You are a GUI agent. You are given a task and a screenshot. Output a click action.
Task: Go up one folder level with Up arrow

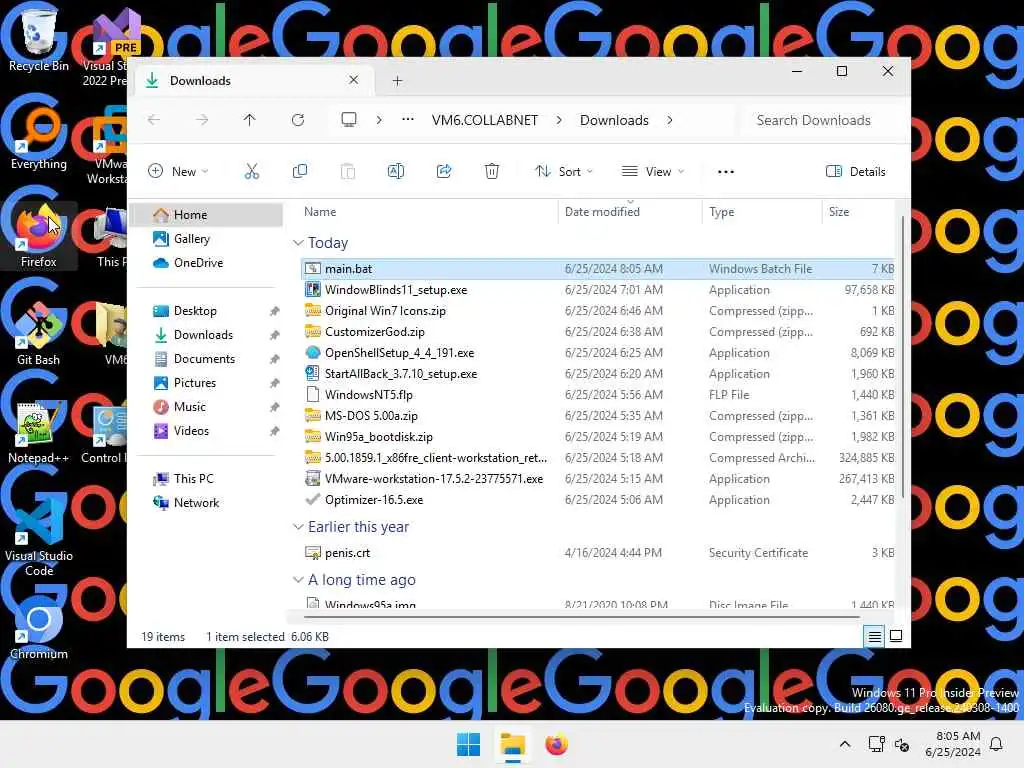tap(249, 120)
